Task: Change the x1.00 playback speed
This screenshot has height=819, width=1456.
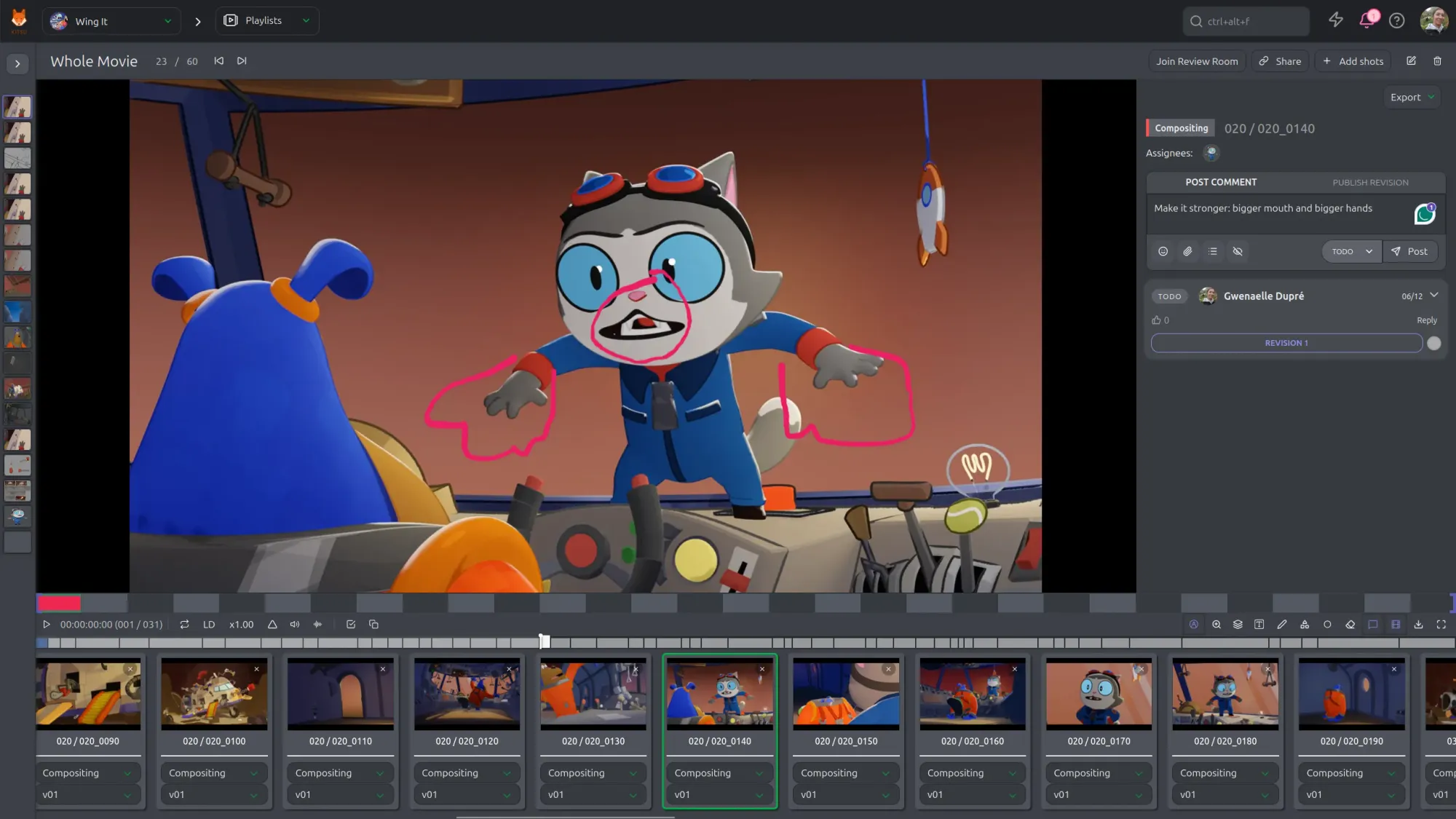Action: click(x=242, y=625)
